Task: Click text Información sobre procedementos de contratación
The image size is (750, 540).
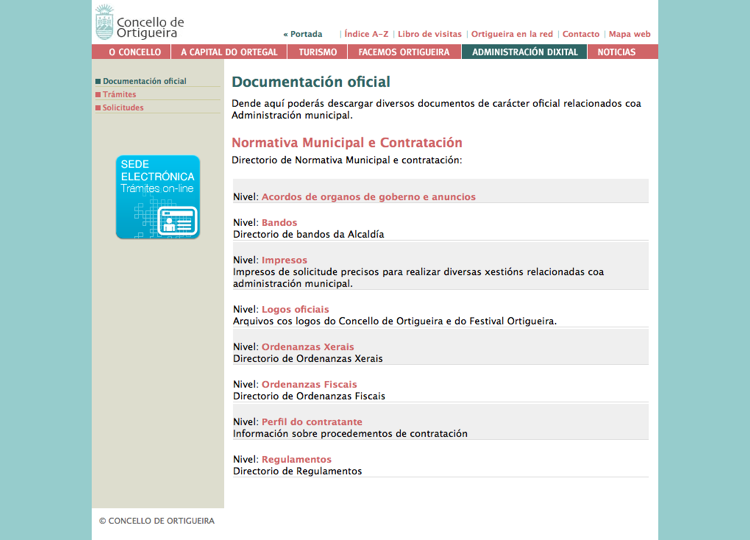Action: pos(350,434)
